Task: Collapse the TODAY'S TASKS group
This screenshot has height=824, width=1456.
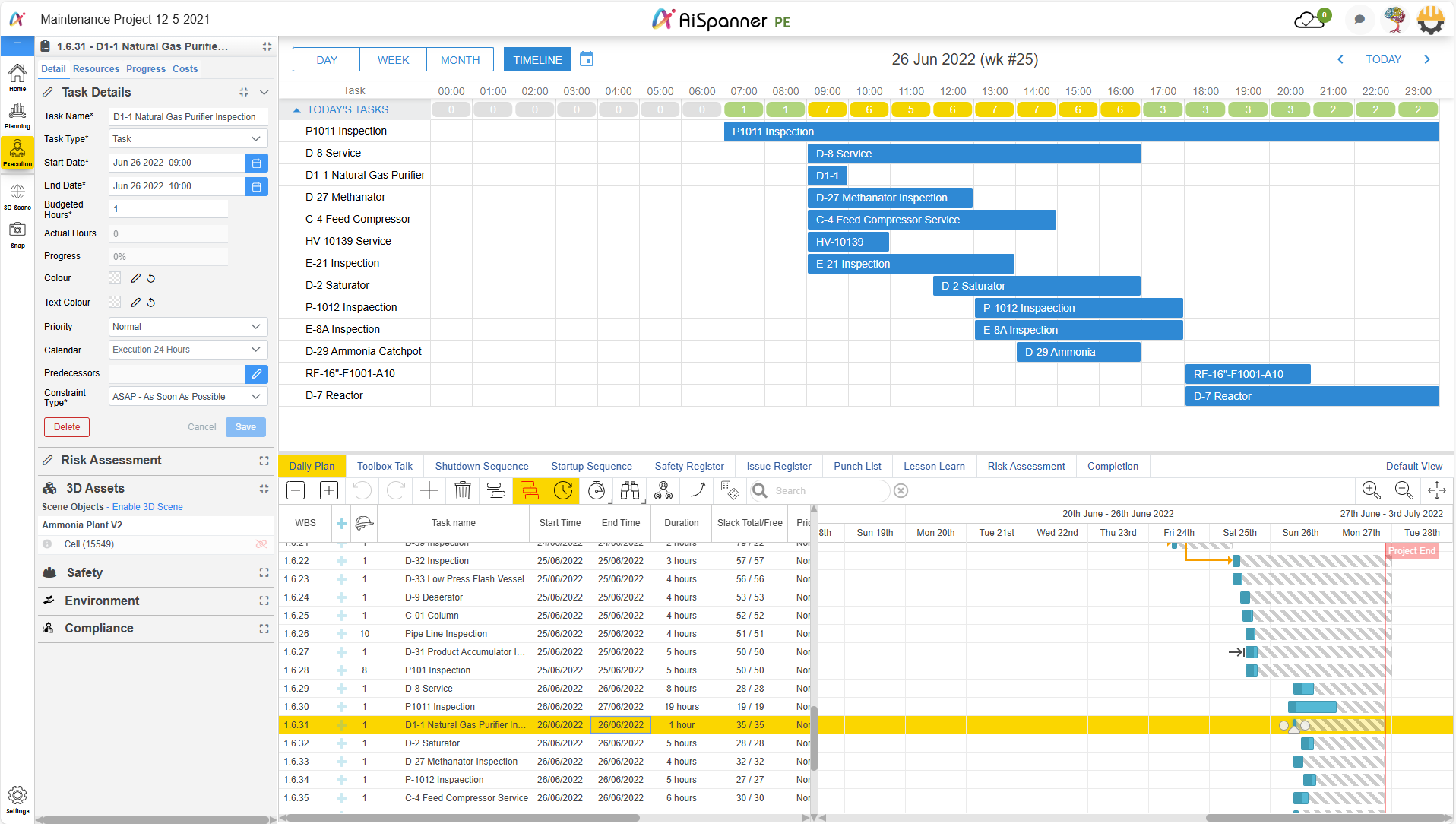Action: (x=297, y=110)
